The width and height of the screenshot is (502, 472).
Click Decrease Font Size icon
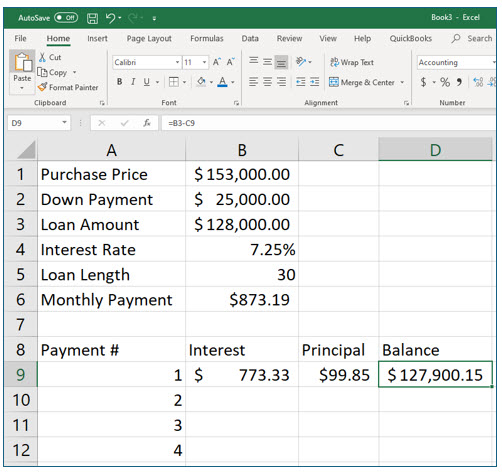pyautogui.click(x=231, y=62)
